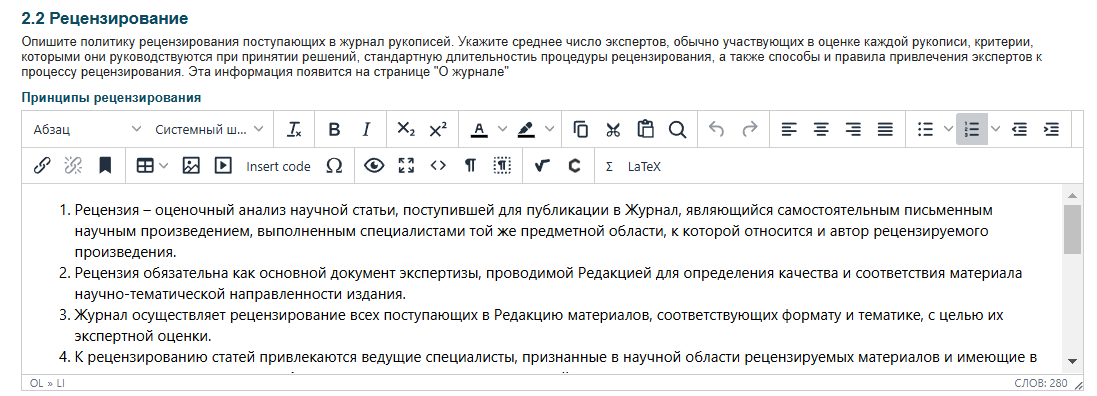Click the Insert code button
The width and height of the screenshot is (1097, 396).
click(x=278, y=166)
